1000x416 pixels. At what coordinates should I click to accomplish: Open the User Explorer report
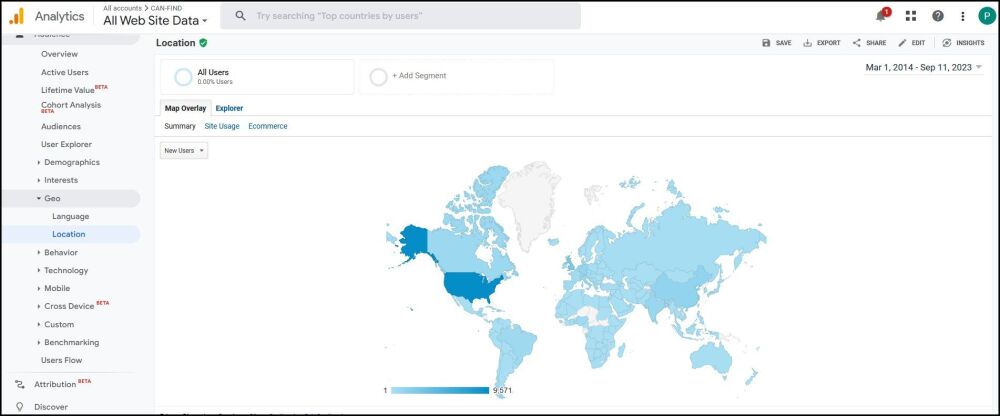tap(66, 144)
